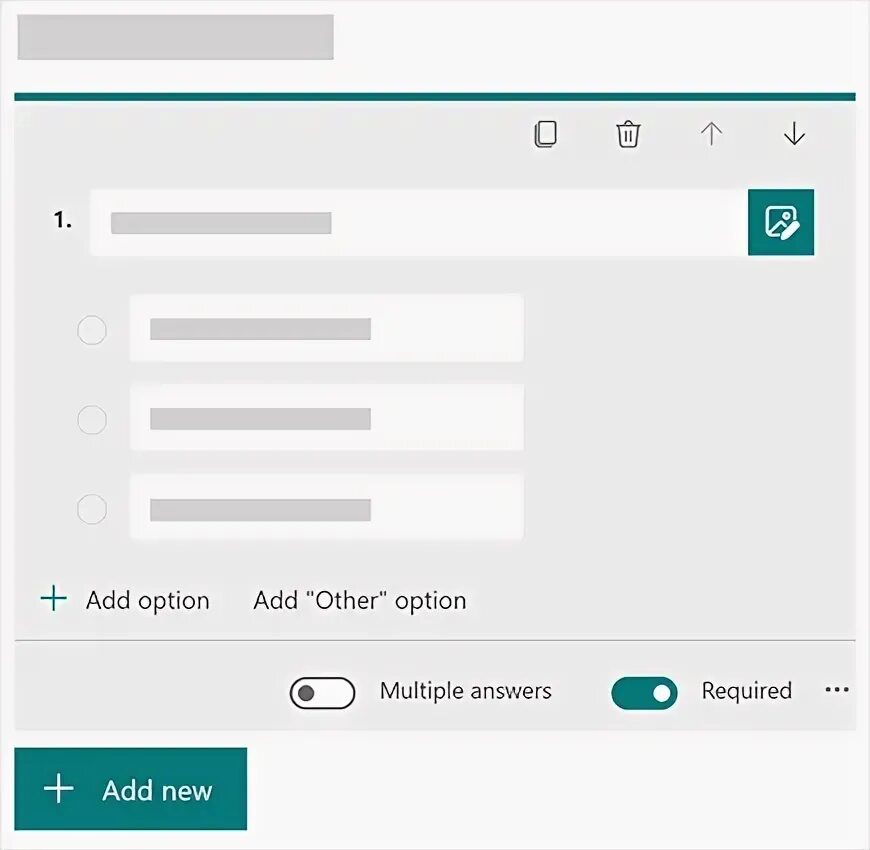Edit the first answer option text field

tap(327, 328)
